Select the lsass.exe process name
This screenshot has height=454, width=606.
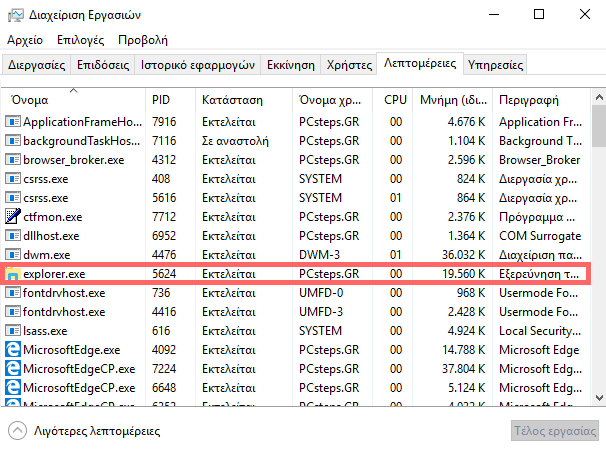tap(45, 331)
